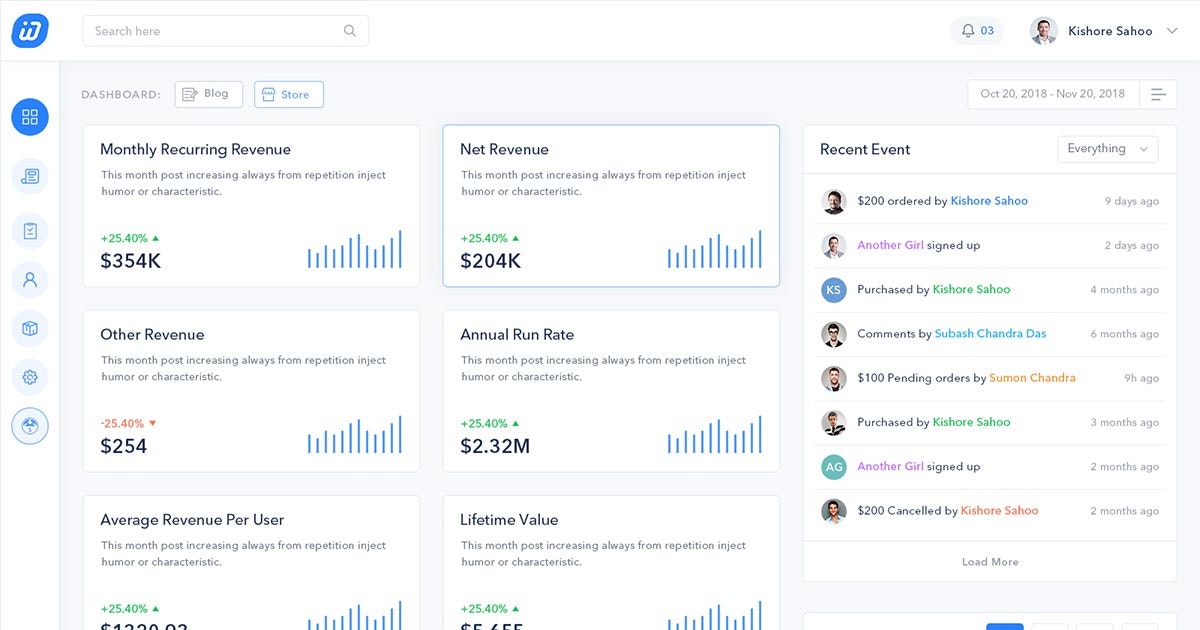Open the Everything filter dropdown
This screenshot has height=630, width=1200.
(x=1108, y=149)
